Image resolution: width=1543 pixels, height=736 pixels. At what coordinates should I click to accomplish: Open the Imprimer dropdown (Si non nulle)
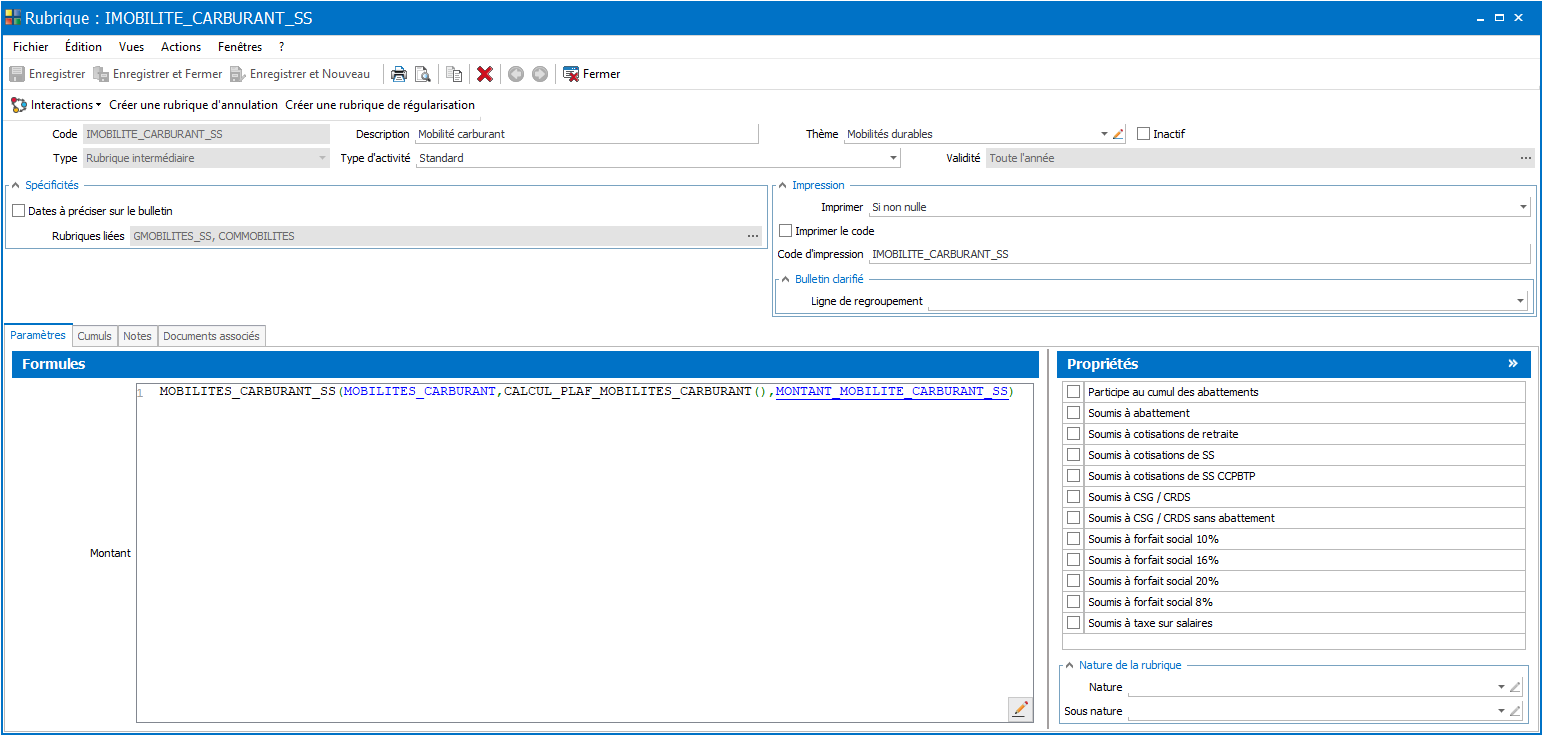coord(1523,207)
